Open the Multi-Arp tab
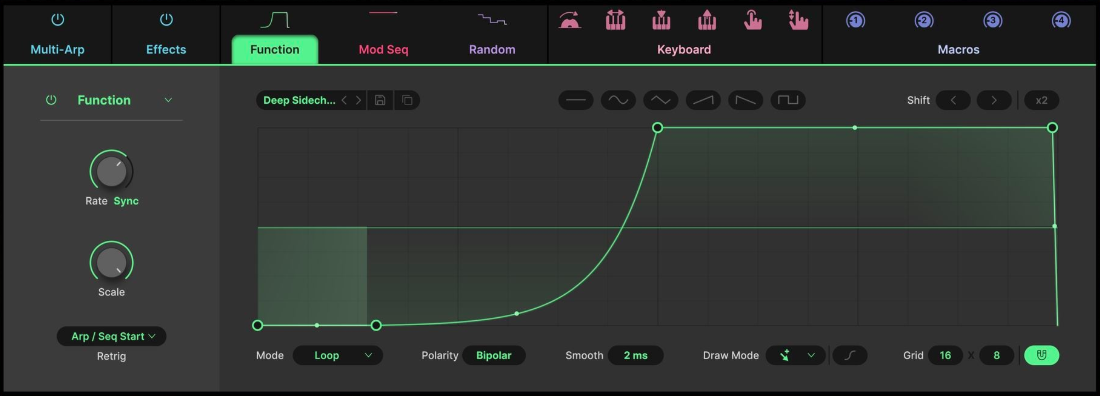 pyautogui.click(x=58, y=49)
